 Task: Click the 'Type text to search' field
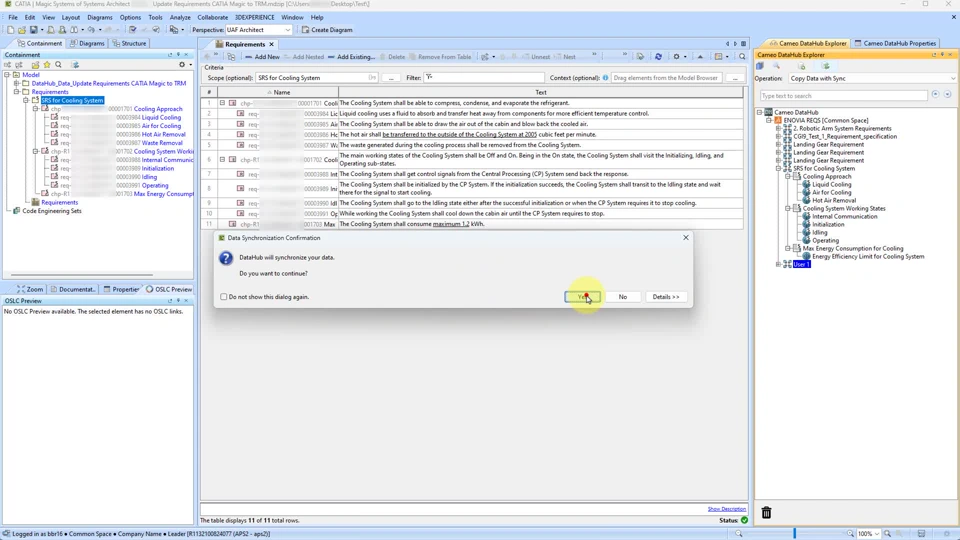point(843,96)
